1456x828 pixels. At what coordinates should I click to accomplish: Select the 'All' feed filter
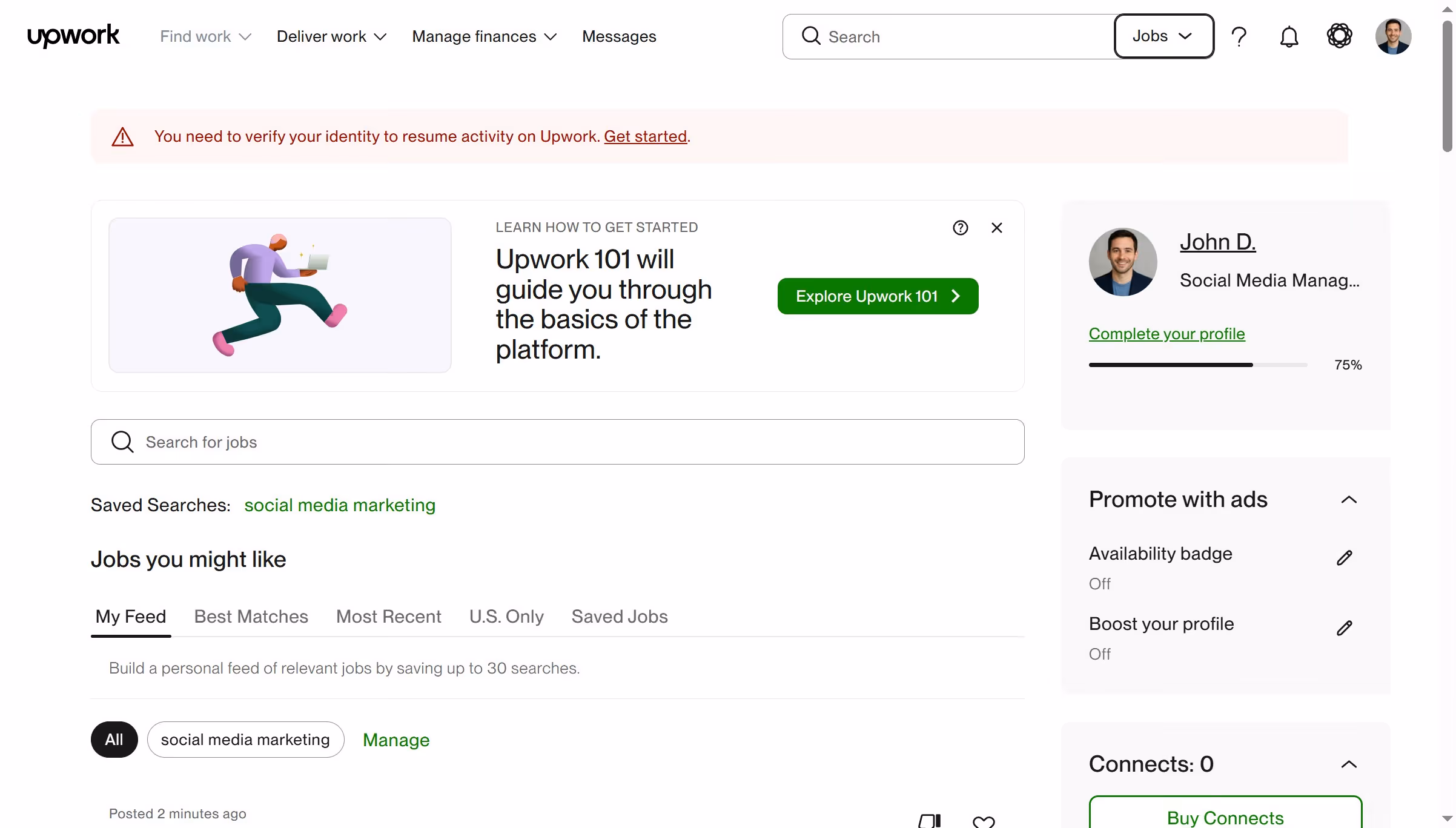[114, 740]
